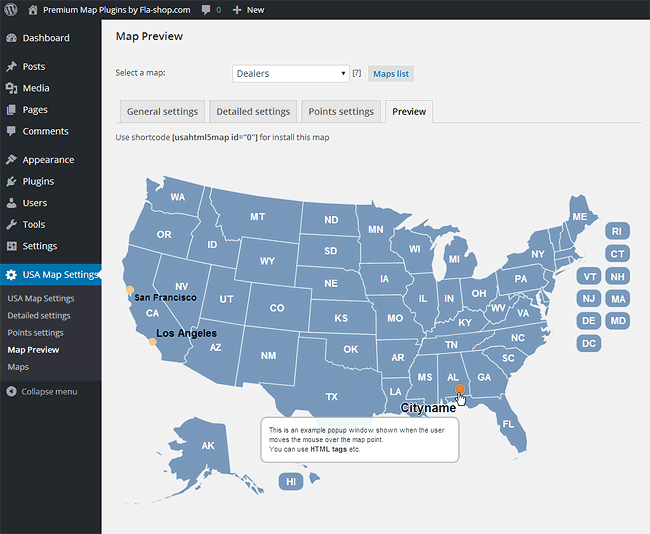Viewport: 650px width, 534px height.
Task: Click the Settings sidebar icon
Action: pyautogui.click(x=12, y=246)
